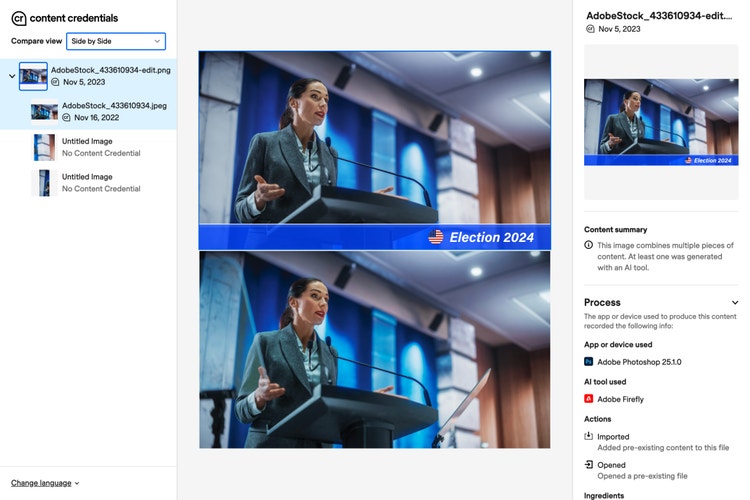Select AdobeStock_433610934-edit.png thumbnail in sidebar

33,76
